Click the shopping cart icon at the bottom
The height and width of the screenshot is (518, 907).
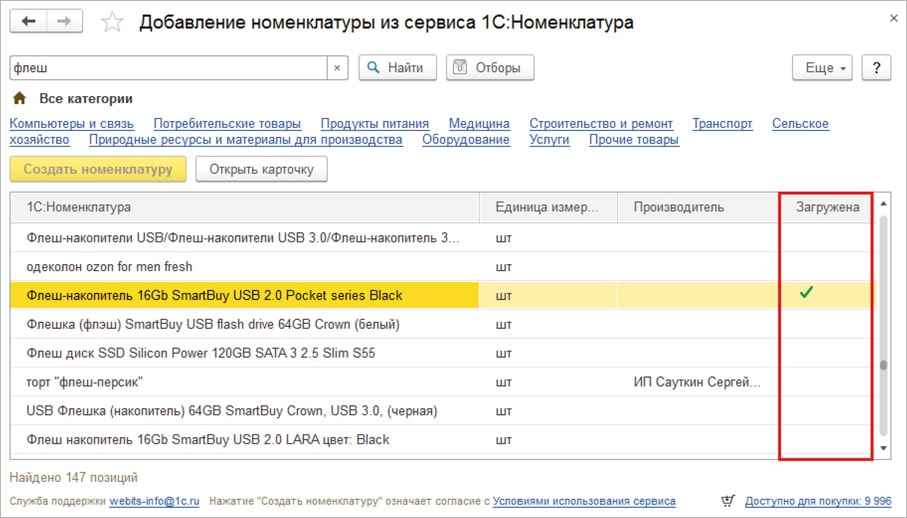727,501
